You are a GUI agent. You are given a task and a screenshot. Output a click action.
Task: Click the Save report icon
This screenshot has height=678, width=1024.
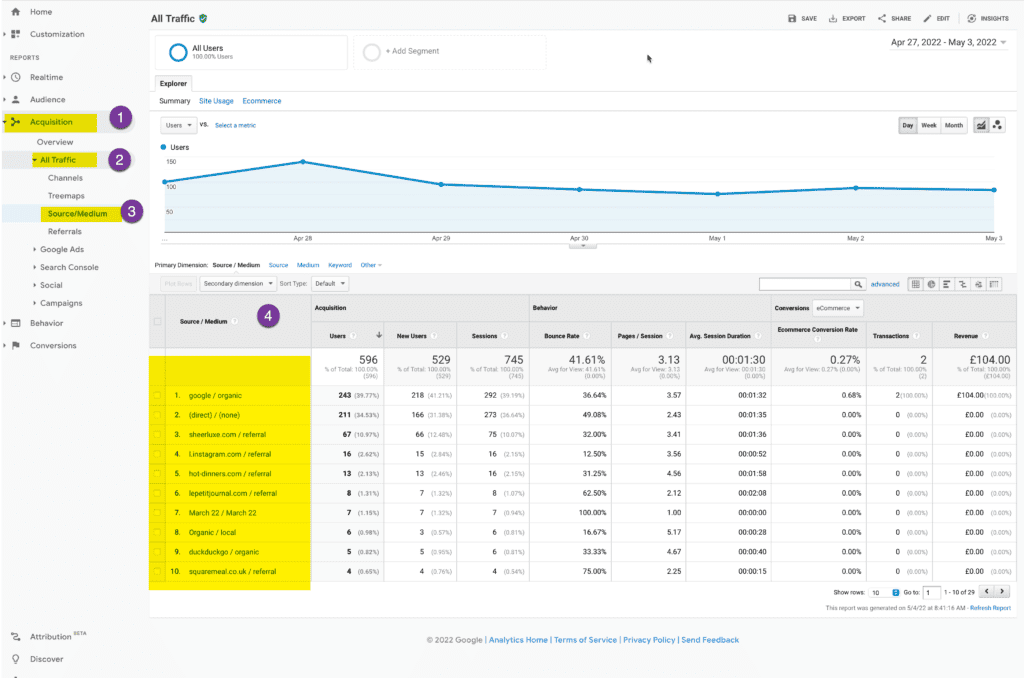[792, 18]
